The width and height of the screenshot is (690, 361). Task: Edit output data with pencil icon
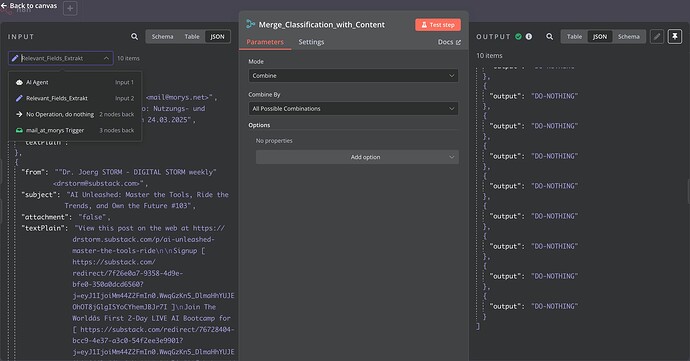click(x=657, y=37)
